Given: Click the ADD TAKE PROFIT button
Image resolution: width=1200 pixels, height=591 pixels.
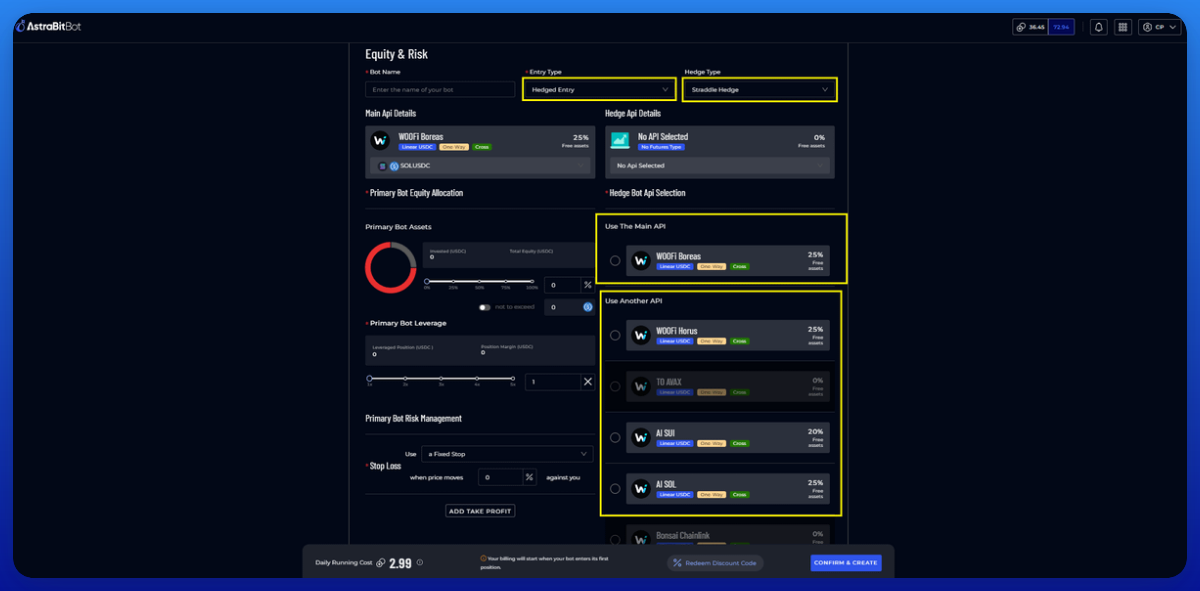Looking at the screenshot, I should [480, 511].
